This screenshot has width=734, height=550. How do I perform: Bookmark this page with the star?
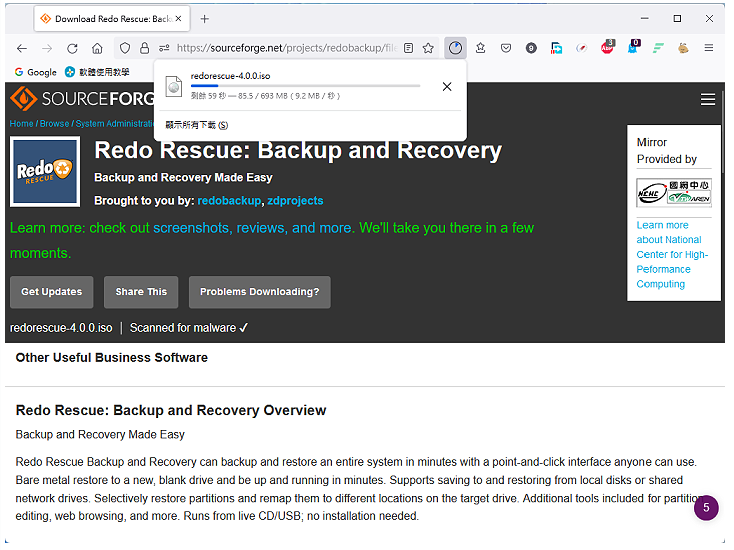(428, 48)
